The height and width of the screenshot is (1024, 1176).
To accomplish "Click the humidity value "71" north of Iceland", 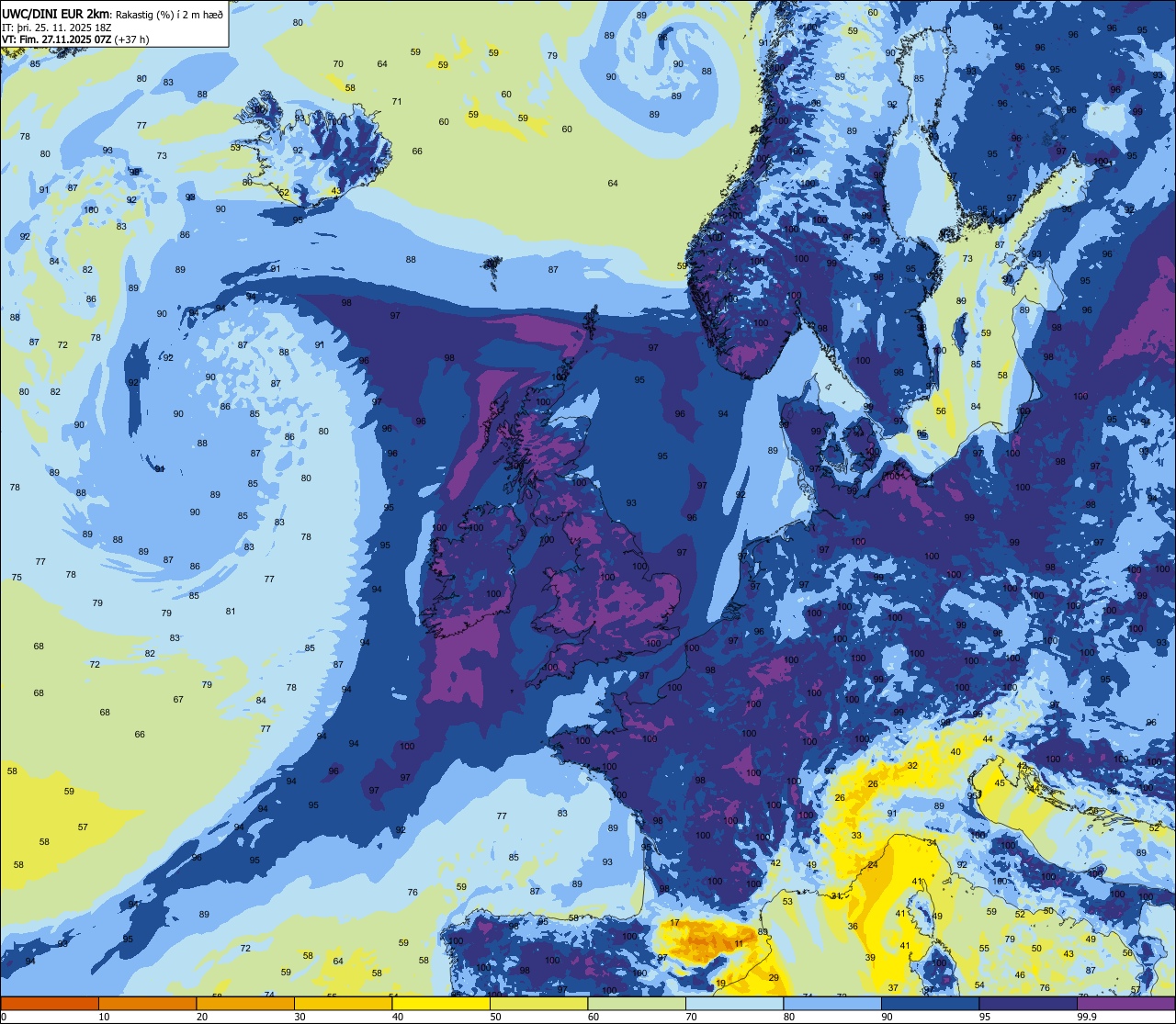I will (397, 101).
